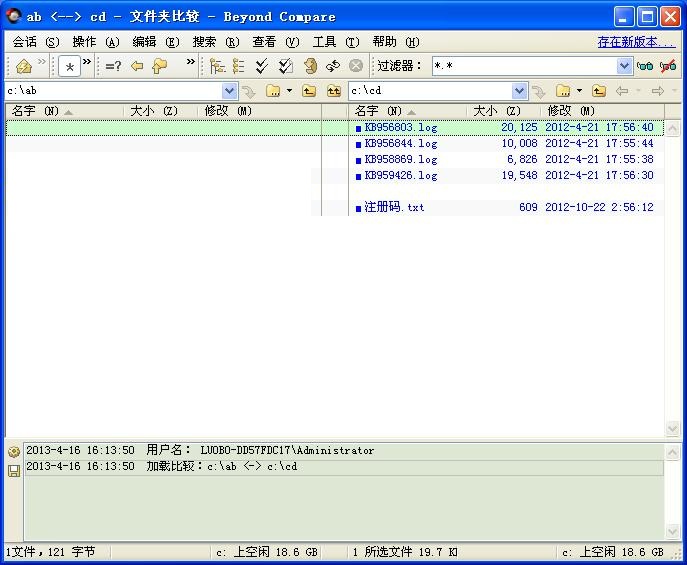Open the left browse folder dropdown arrow
This screenshot has width=687, height=565.
(290, 91)
